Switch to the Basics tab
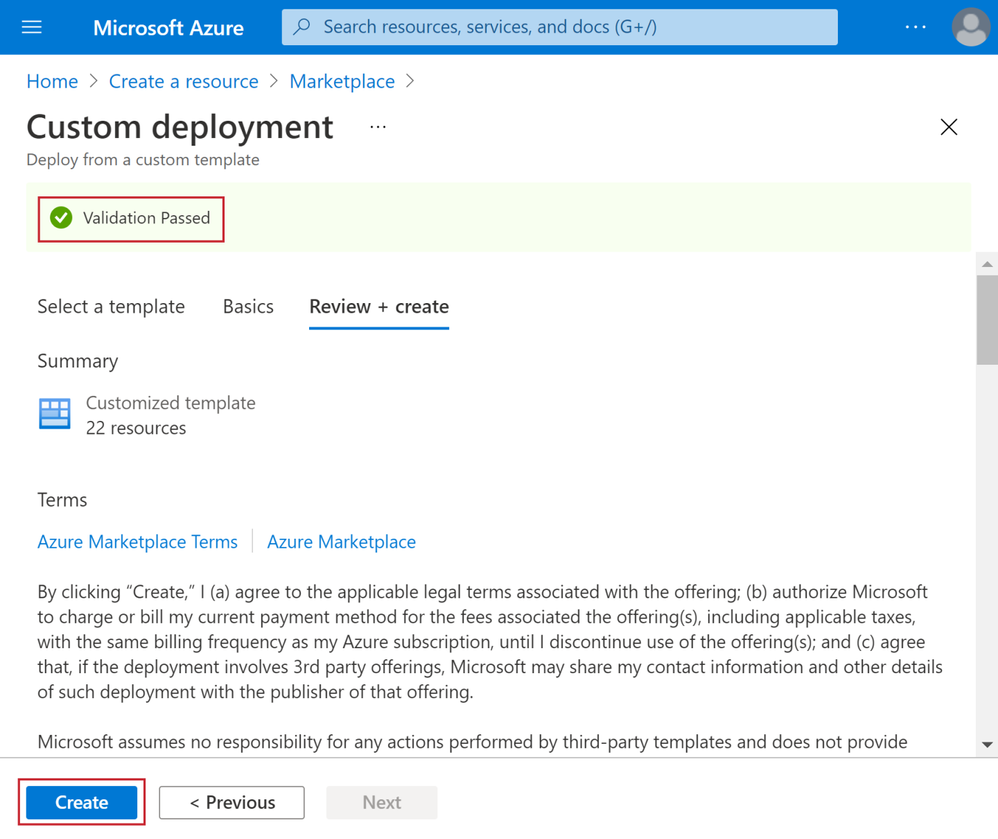This screenshot has width=998, height=839. coord(248,307)
